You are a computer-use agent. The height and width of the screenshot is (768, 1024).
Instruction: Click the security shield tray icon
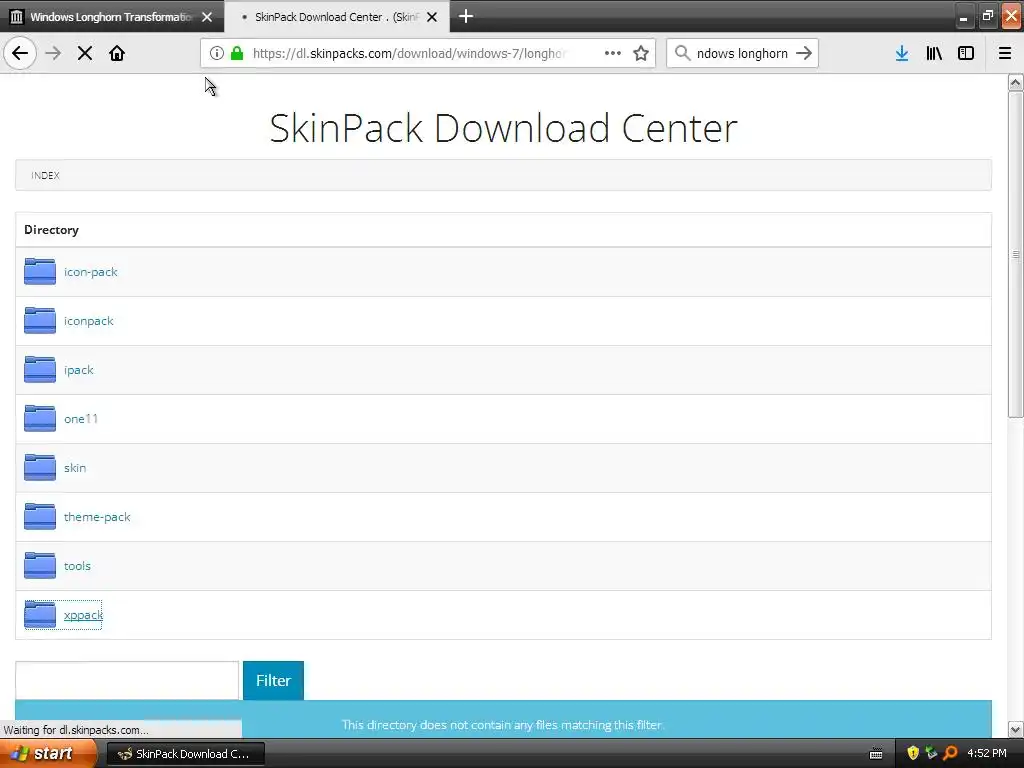click(913, 753)
